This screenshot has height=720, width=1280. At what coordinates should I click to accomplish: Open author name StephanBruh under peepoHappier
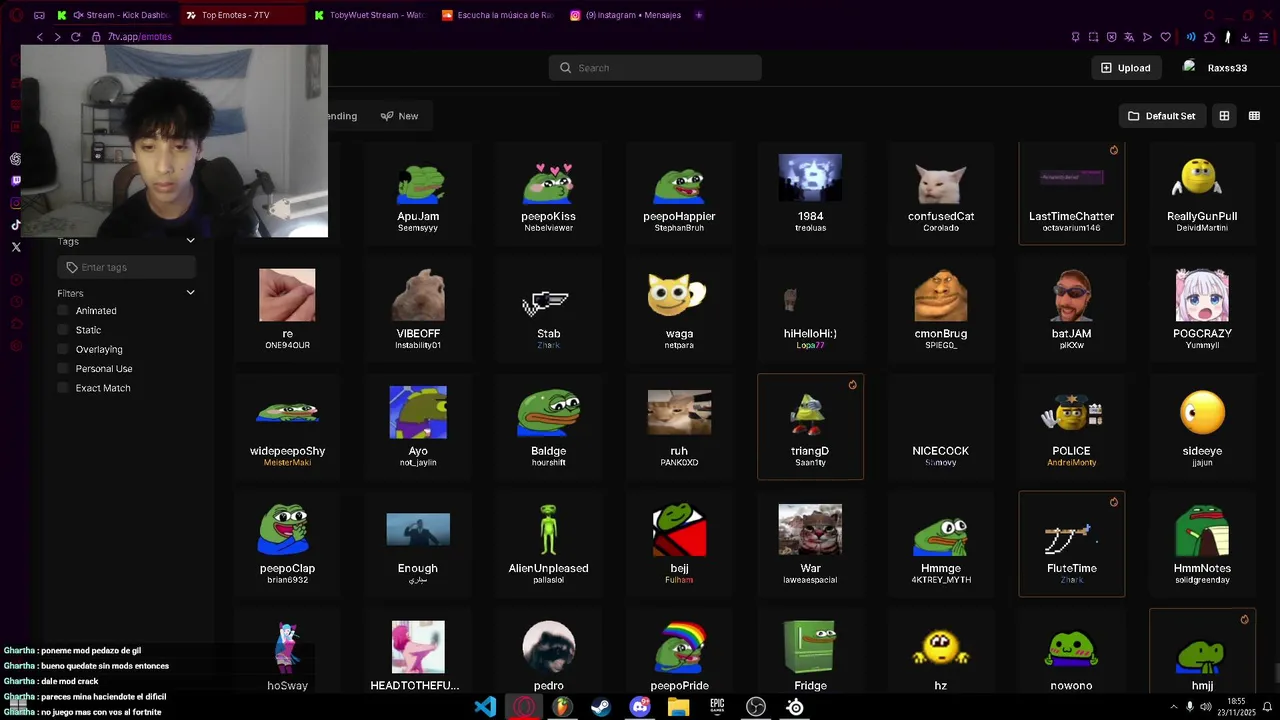(679, 228)
